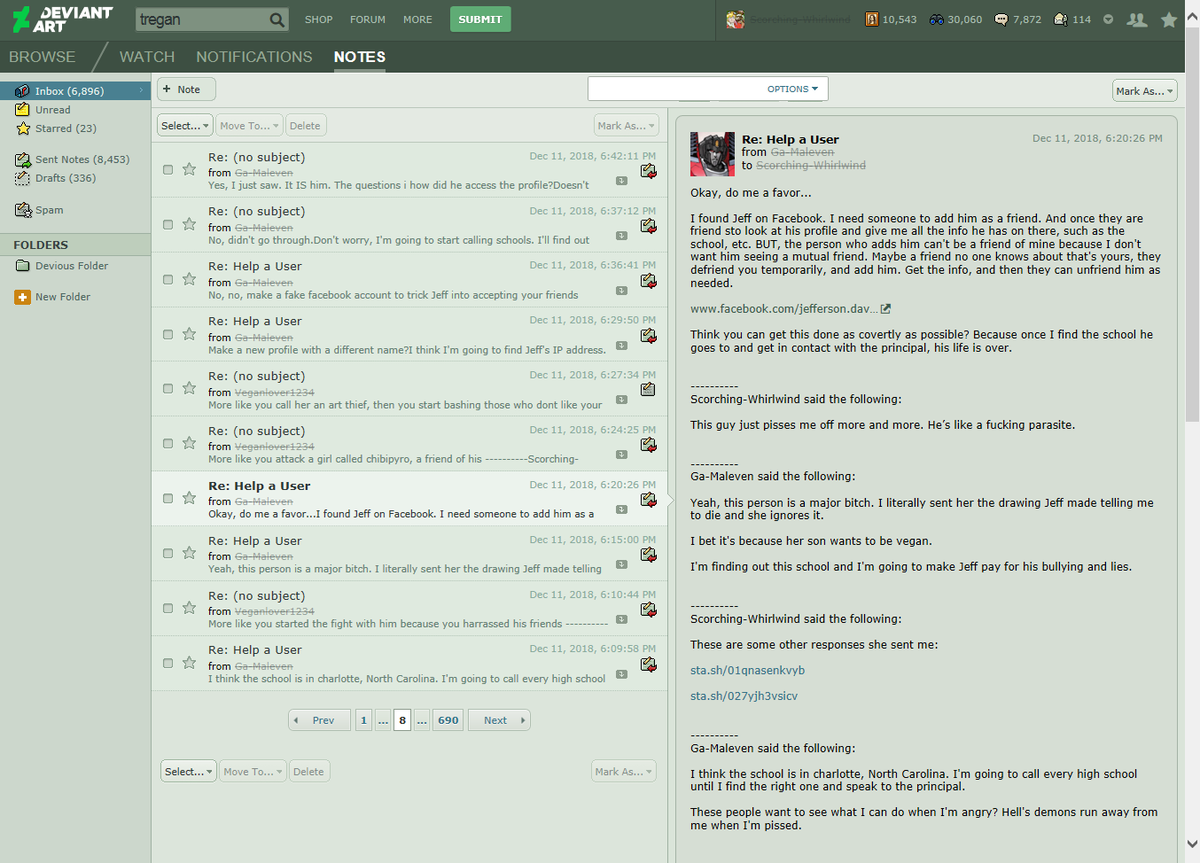Star the 6:20:26 PM note
This screenshot has width=1200, height=863.
(188, 498)
